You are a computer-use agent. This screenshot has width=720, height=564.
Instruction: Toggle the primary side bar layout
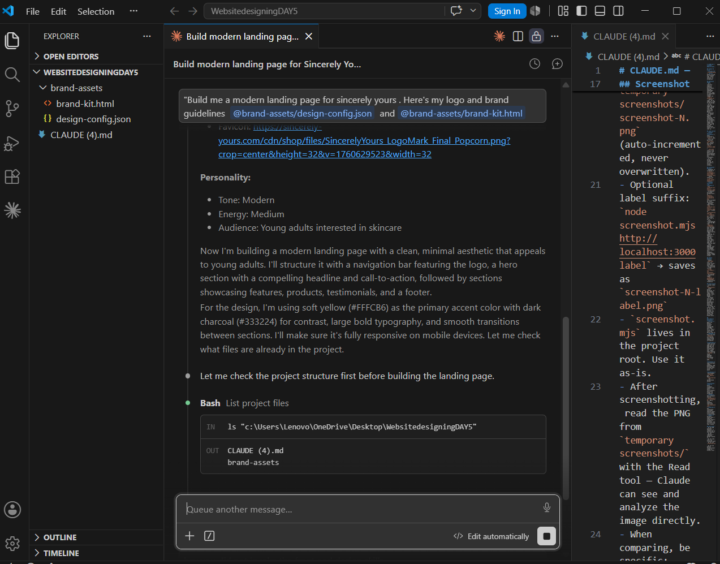click(581, 11)
